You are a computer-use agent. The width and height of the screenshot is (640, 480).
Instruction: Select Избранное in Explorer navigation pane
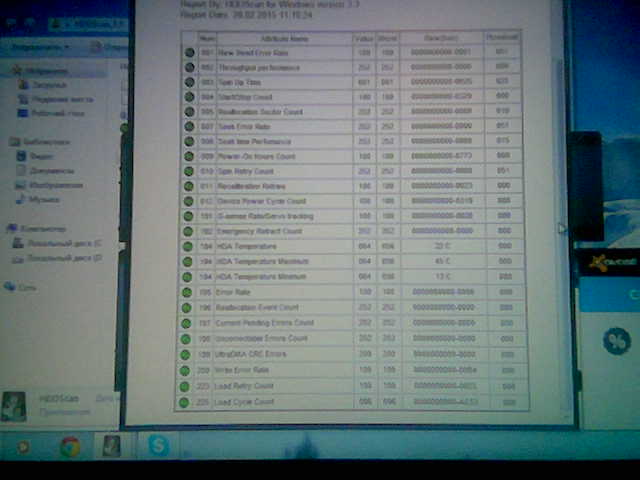pos(40,71)
